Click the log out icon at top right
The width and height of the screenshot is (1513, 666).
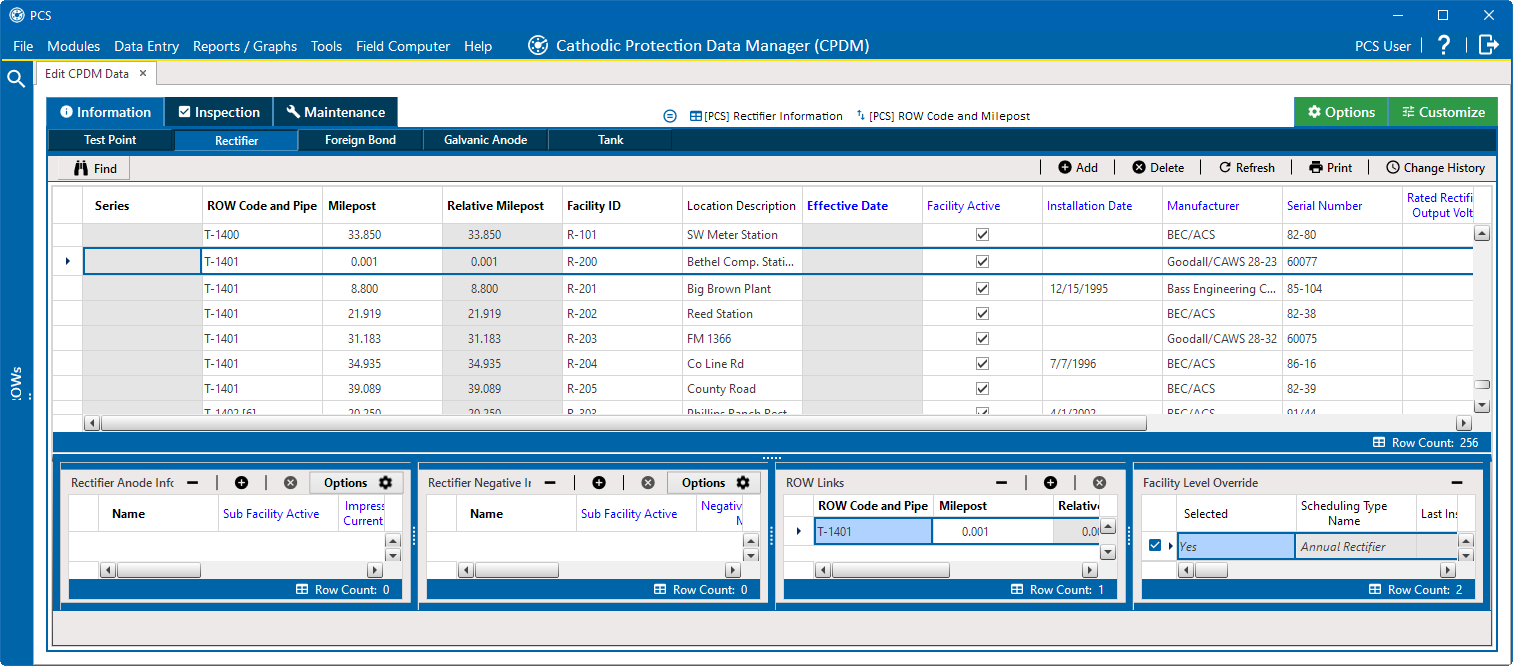click(1488, 45)
